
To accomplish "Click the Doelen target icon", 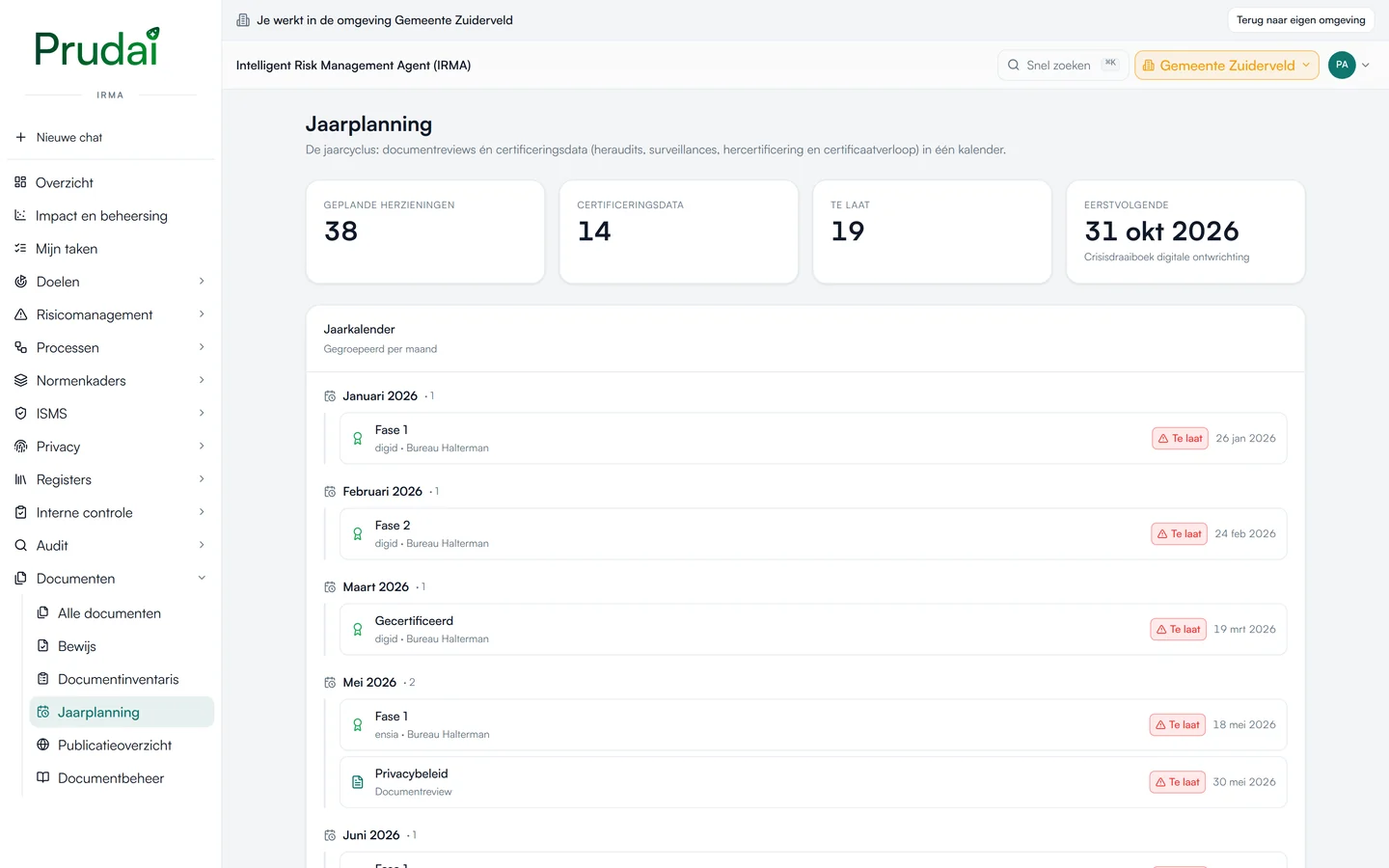I will tap(20, 282).
